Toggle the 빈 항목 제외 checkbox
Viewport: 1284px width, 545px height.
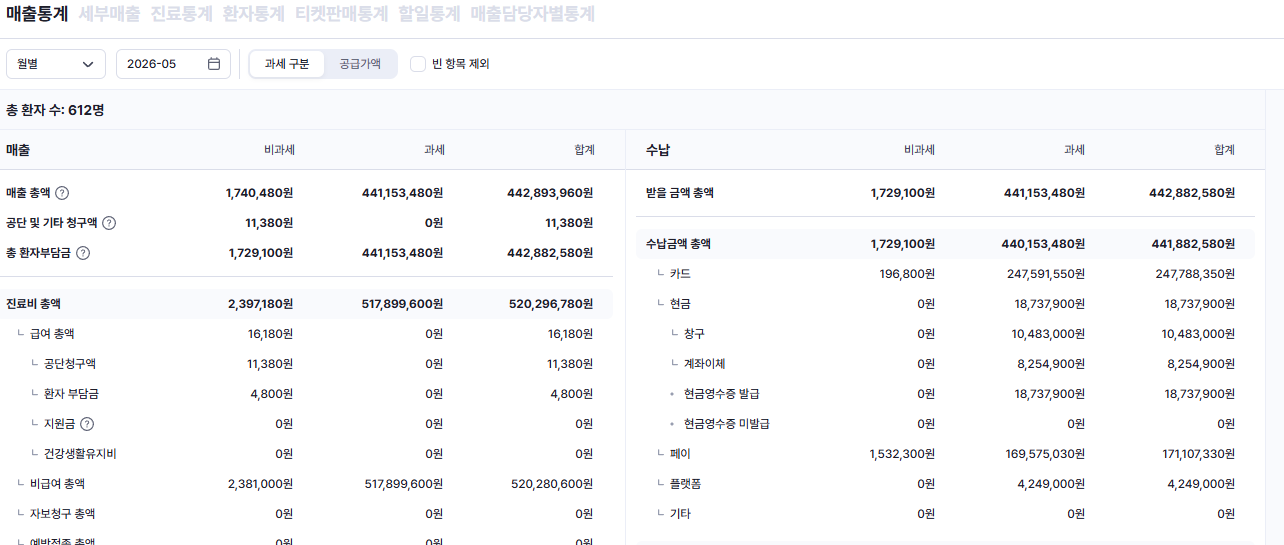point(418,64)
